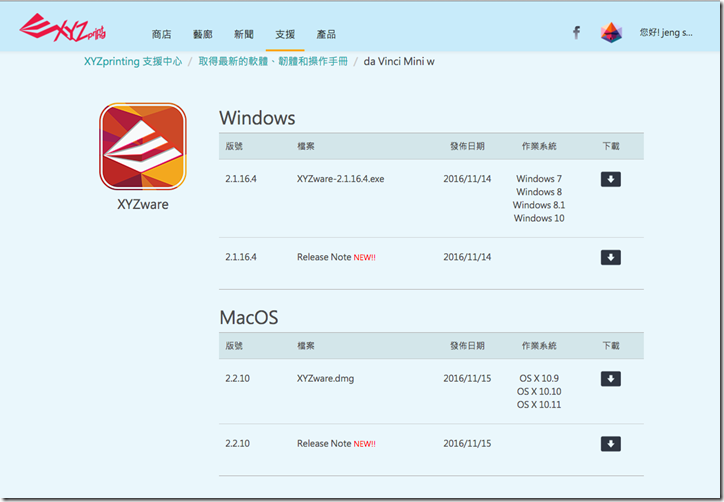The height and width of the screenshot is (502, 724).
Task: Click 版號 header in Windows table
Action: [x=234, y=146]
